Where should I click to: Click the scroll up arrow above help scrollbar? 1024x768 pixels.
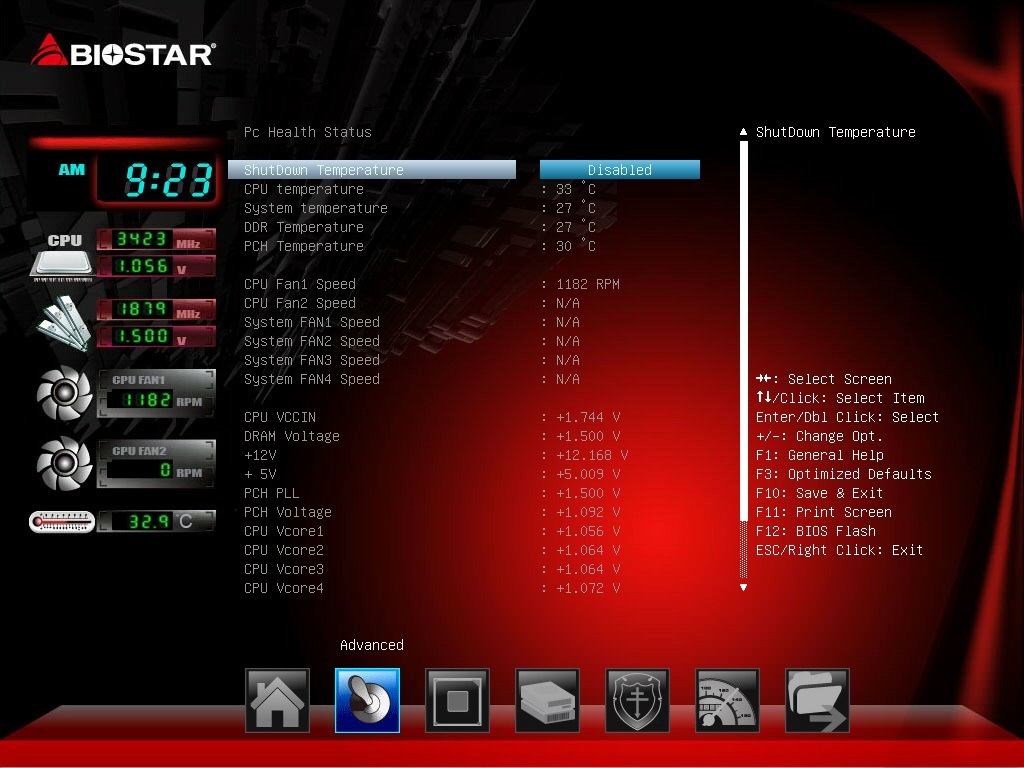pyautogui.click(x=743, y=132)
